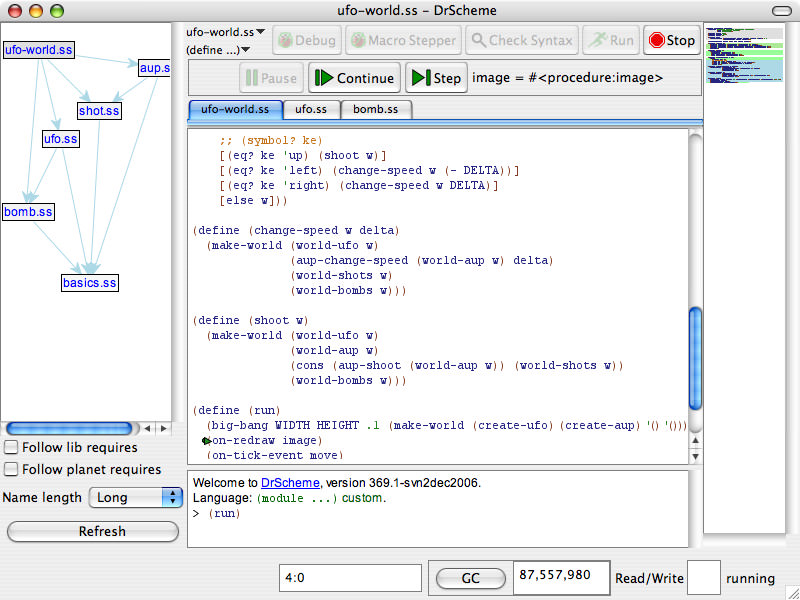The image size is (800, 600).
Task: Click definitions scroll down arrow
Action: tap(695, 457)
